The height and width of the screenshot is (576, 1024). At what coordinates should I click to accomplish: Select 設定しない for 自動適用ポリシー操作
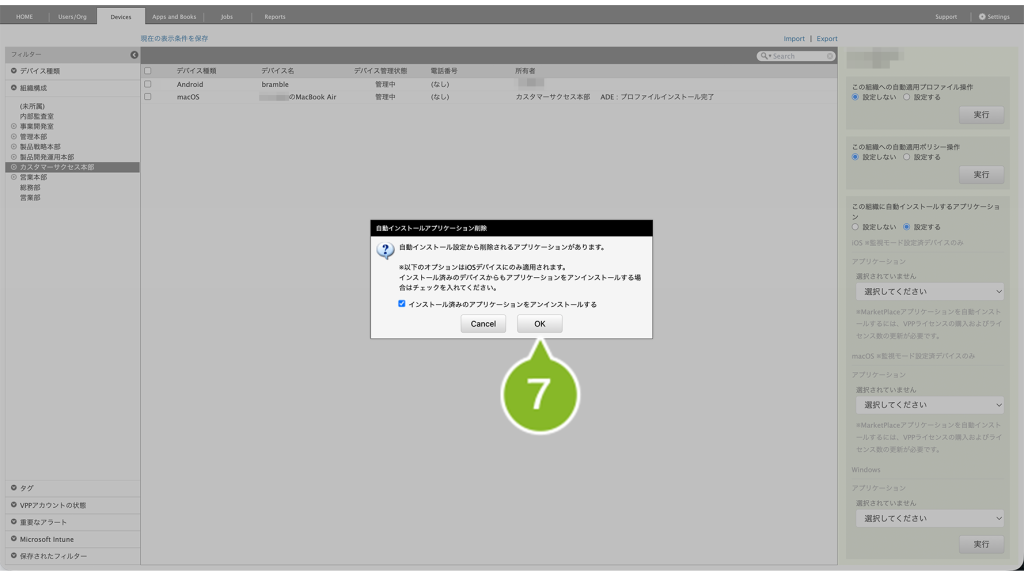pos(855,157)
